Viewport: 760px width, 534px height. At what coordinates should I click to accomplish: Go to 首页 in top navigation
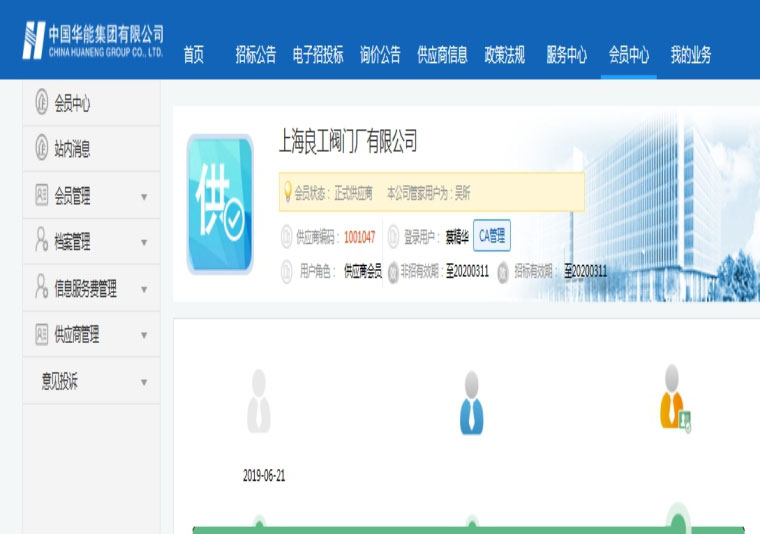point(194,55)
